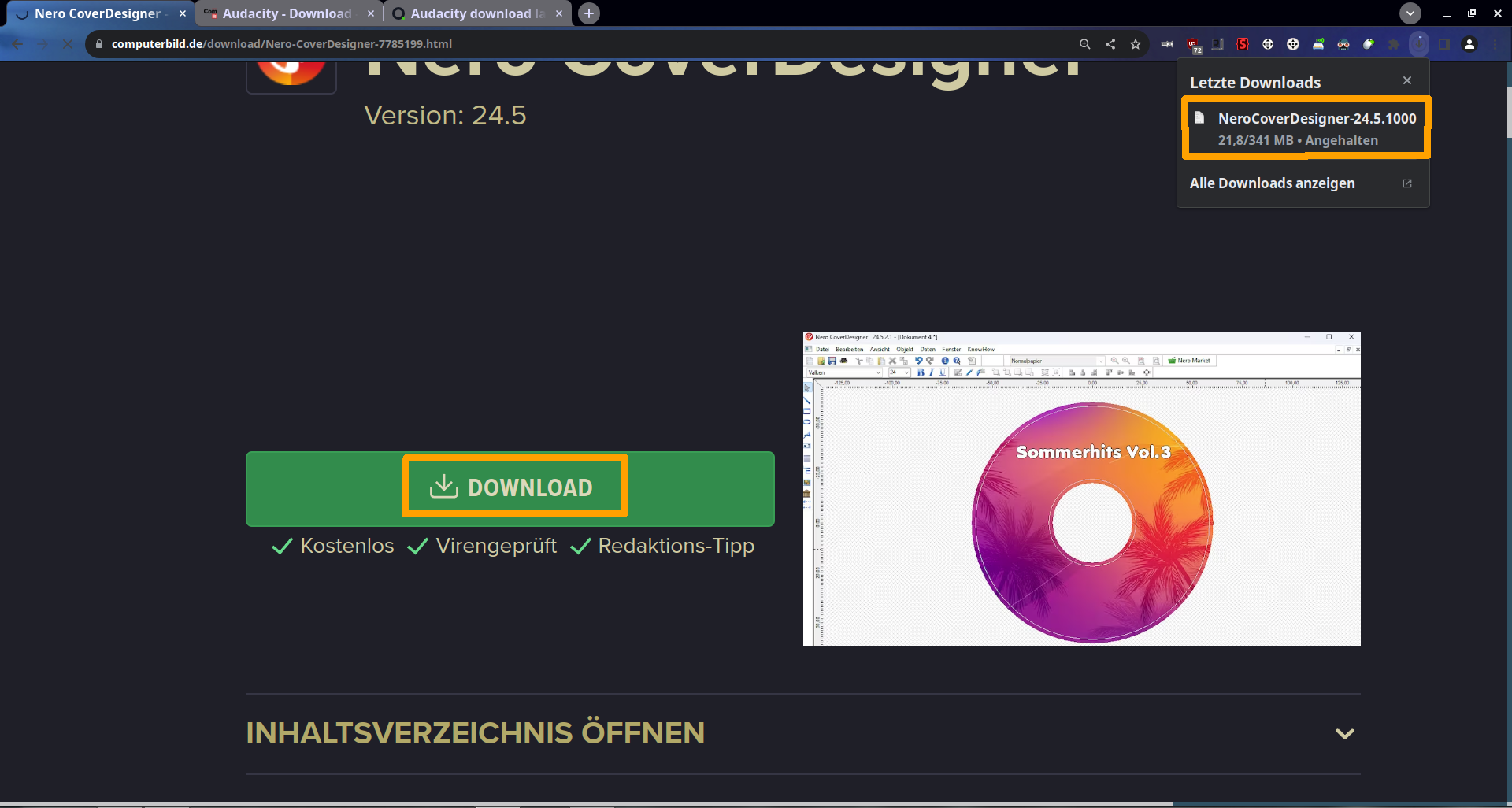1512x808 pixels.
Task: Close the Audacity - Download tab
Action: tap(371, 13)
